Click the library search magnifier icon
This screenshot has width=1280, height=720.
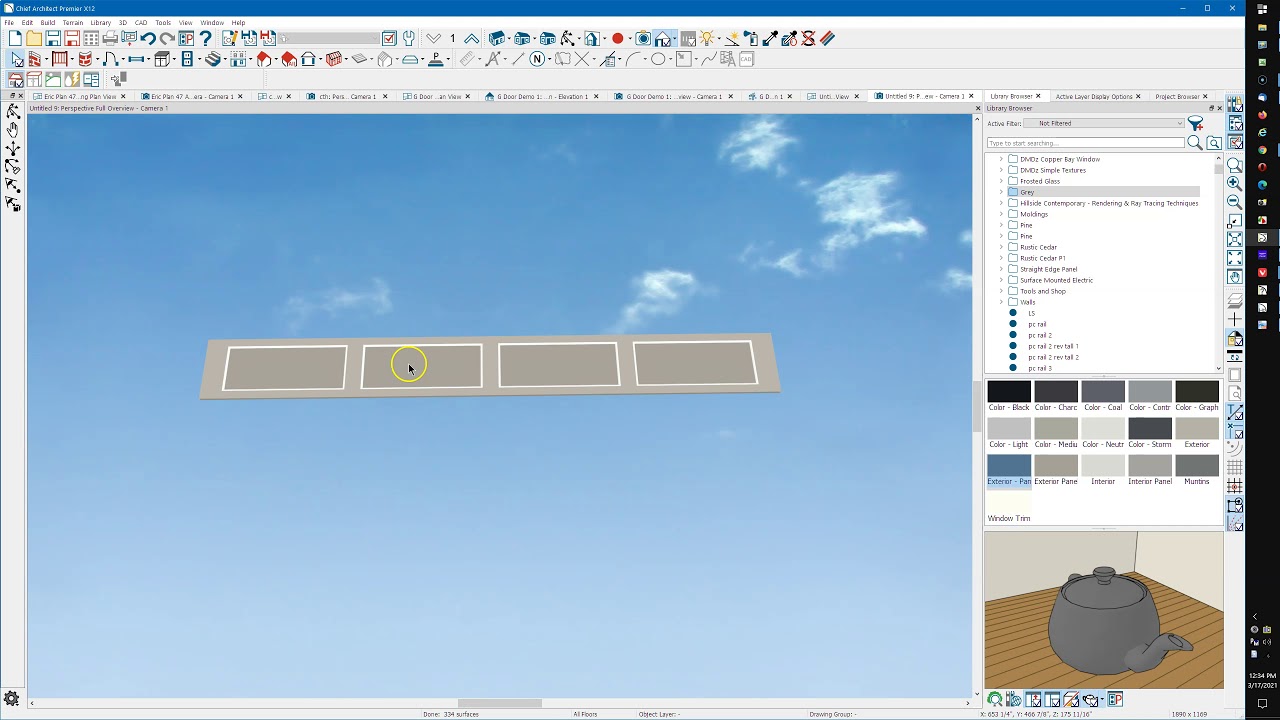click(x=1195, y=143)
